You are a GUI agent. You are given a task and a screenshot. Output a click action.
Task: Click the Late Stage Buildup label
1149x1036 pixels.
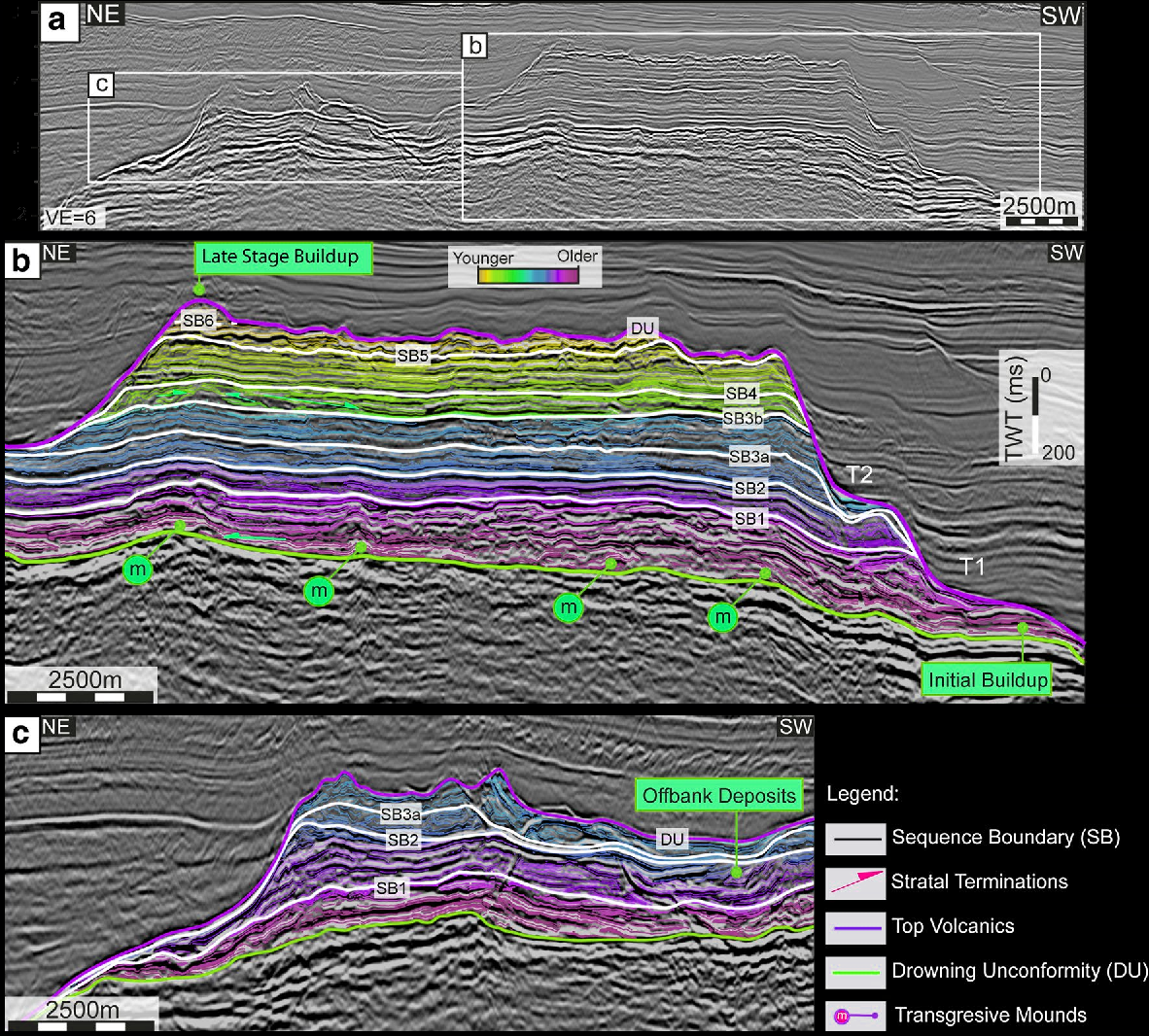280,258
